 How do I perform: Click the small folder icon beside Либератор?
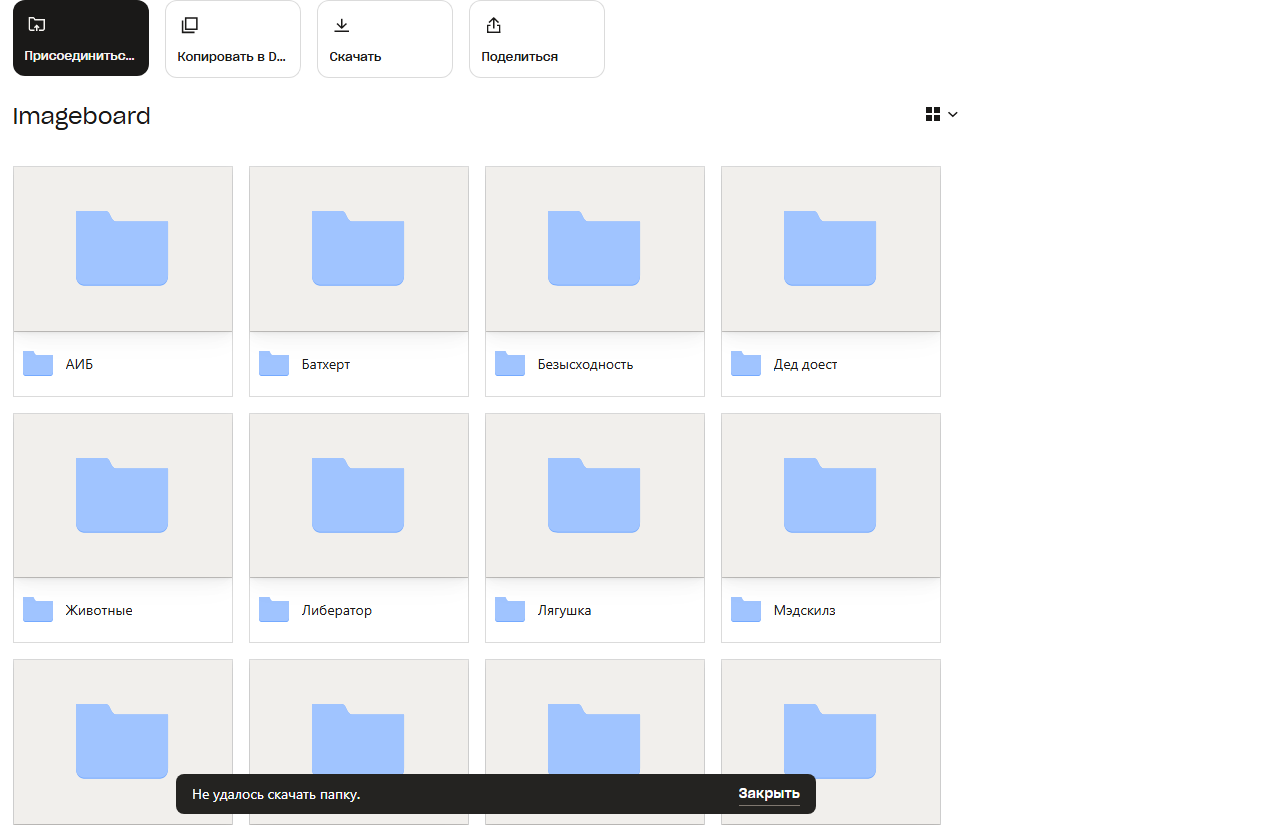pos(274,610)
